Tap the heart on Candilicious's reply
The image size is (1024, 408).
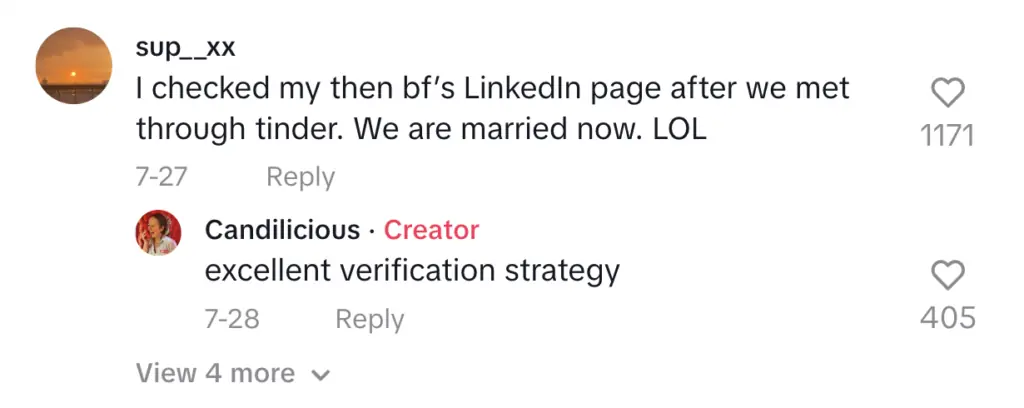point(947,275)
